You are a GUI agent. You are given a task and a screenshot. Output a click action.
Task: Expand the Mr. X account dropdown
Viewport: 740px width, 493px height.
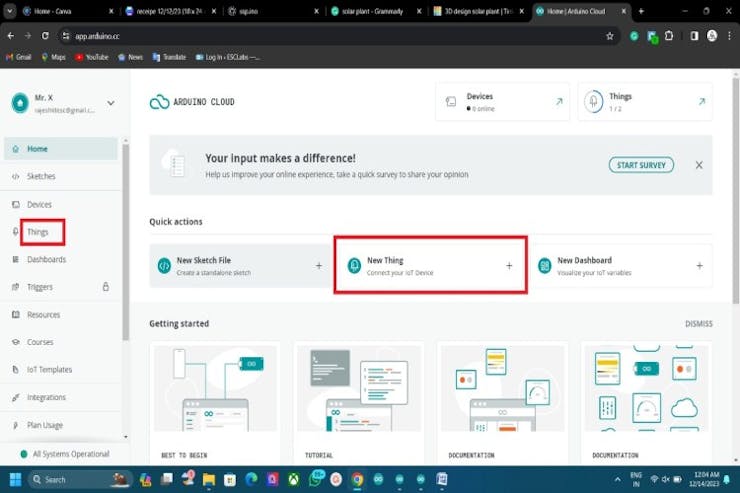pos(110,103)
